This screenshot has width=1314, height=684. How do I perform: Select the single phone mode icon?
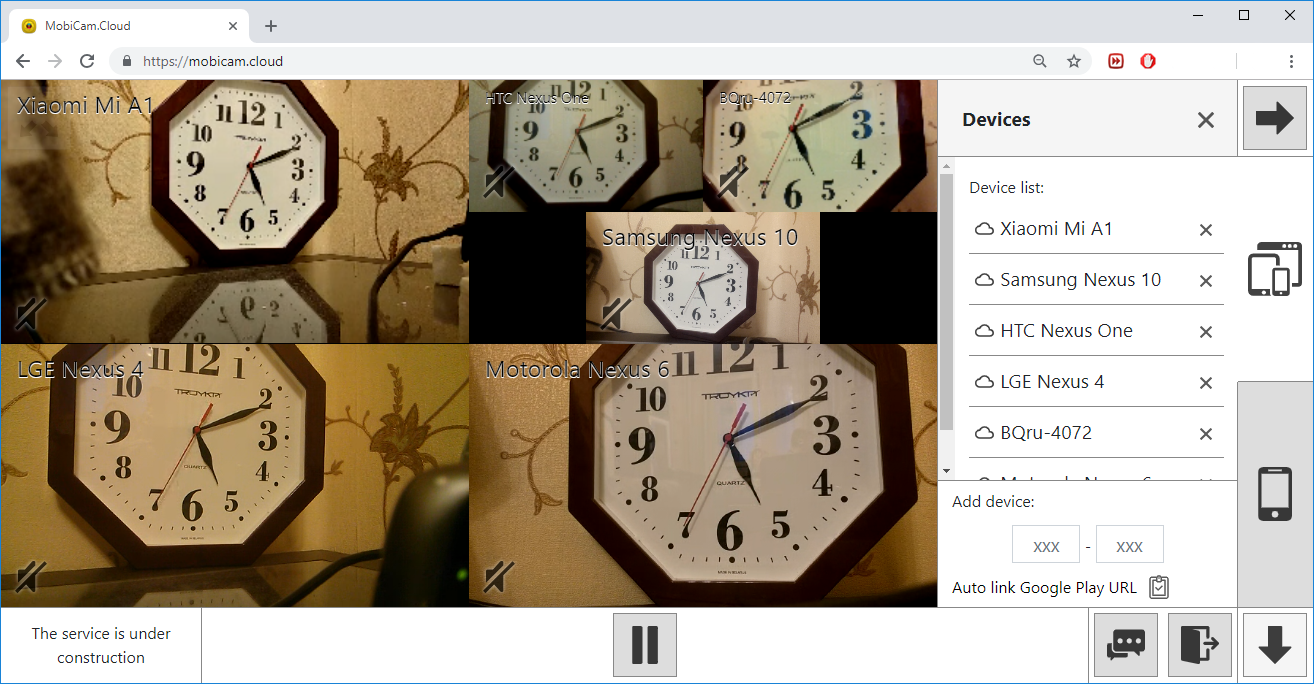(x=1275, y=494)
